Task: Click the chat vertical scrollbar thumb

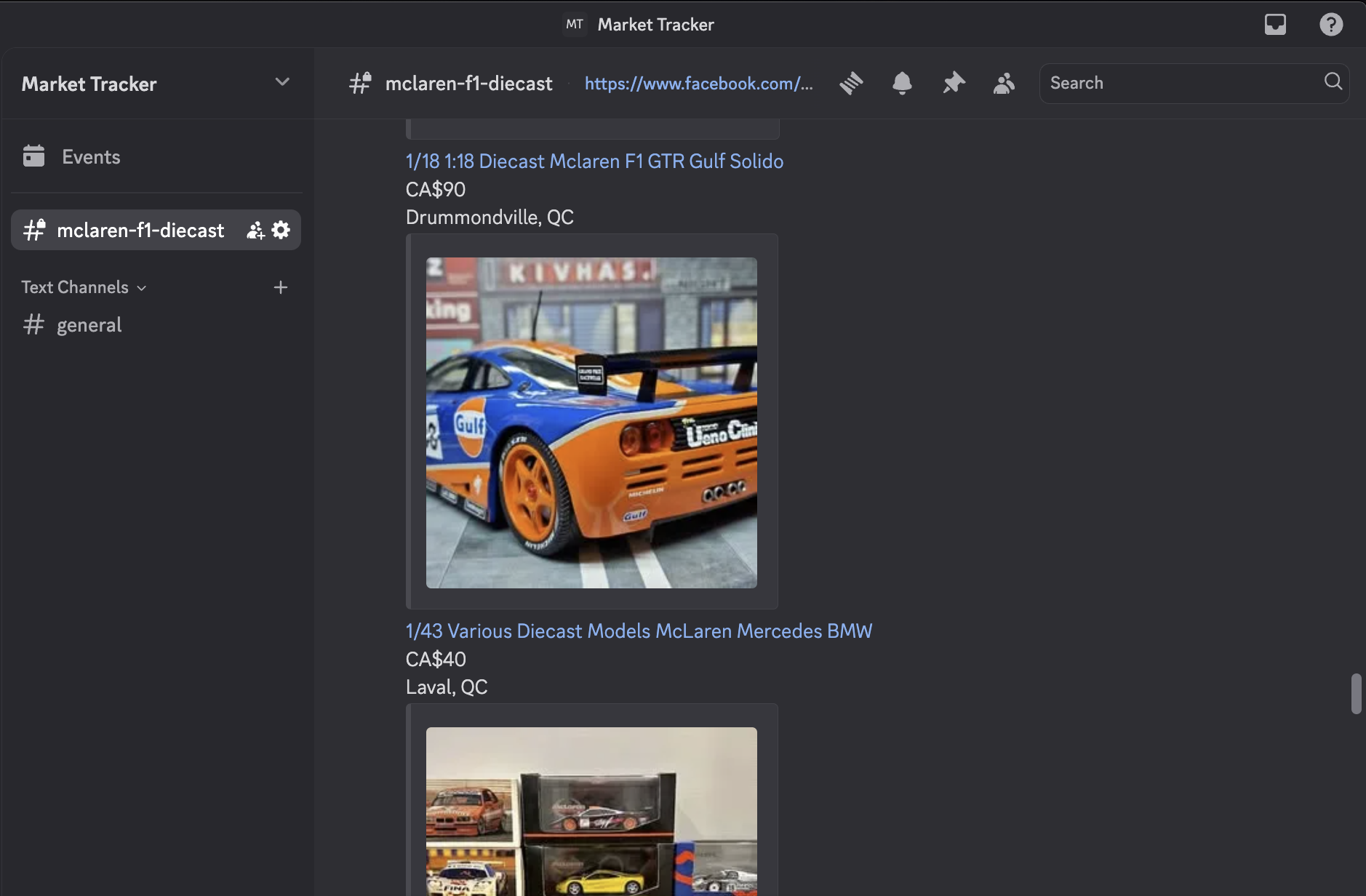Action: click(1356, 694)
